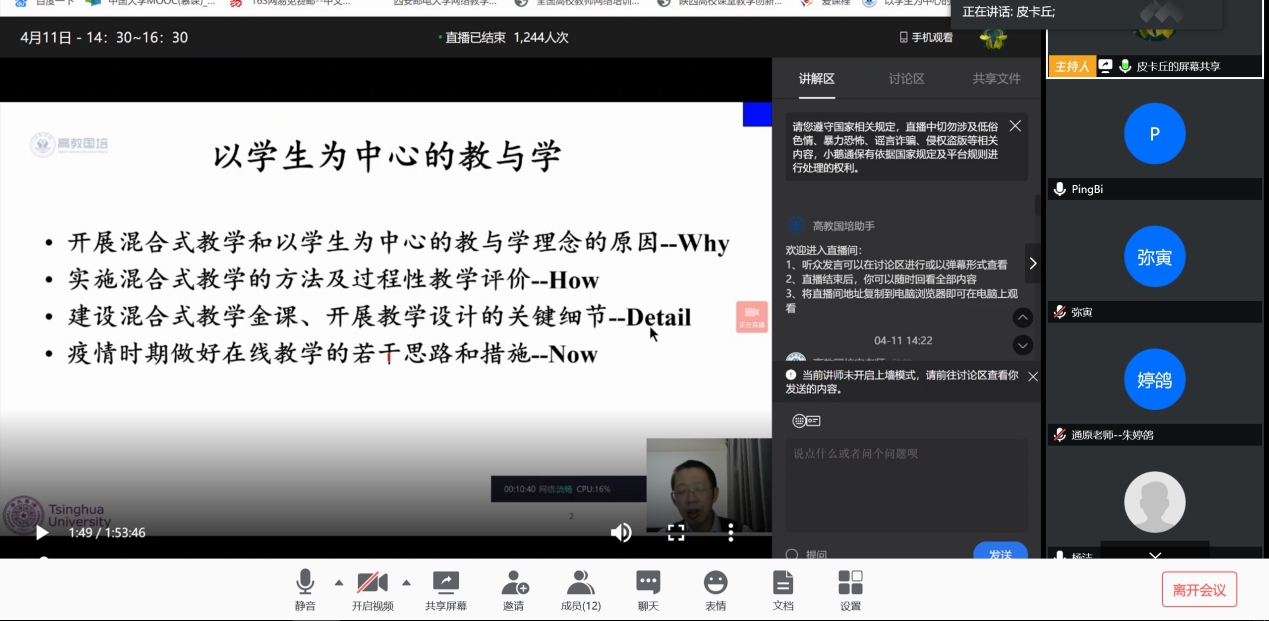The height and width of the screenshot is (621, 1269).
Task: Collapse side panel with right chevron arrow
Action: pyautogui.click(x=1033, y=263)
